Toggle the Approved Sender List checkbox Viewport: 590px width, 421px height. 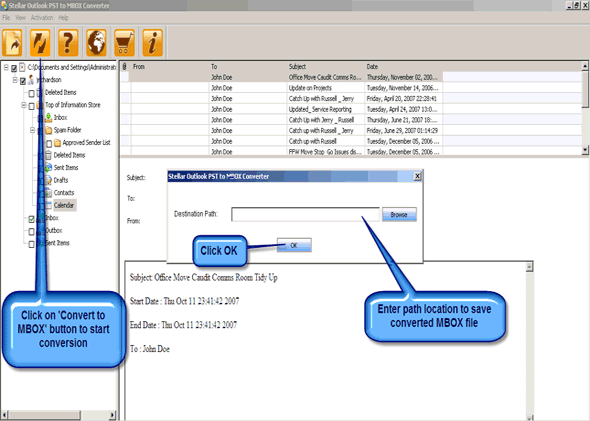click(x=49, y=144)
